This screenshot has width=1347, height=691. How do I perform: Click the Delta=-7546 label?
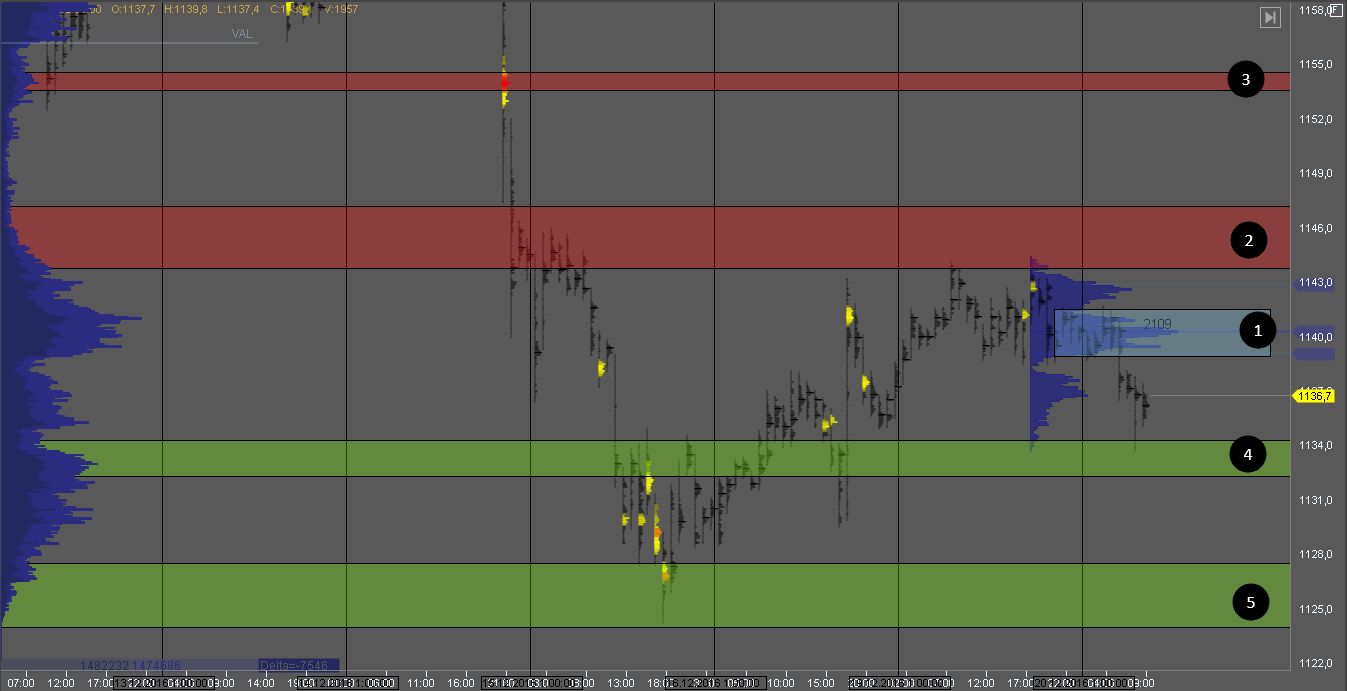(298, 665)
